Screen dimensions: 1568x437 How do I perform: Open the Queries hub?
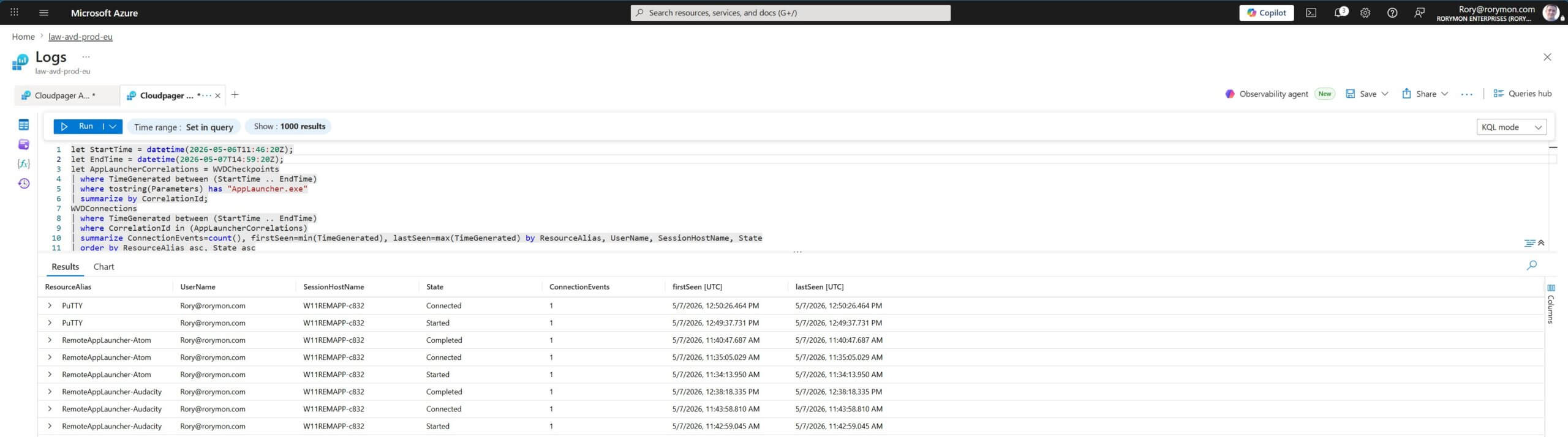[x=1522, y=94]
